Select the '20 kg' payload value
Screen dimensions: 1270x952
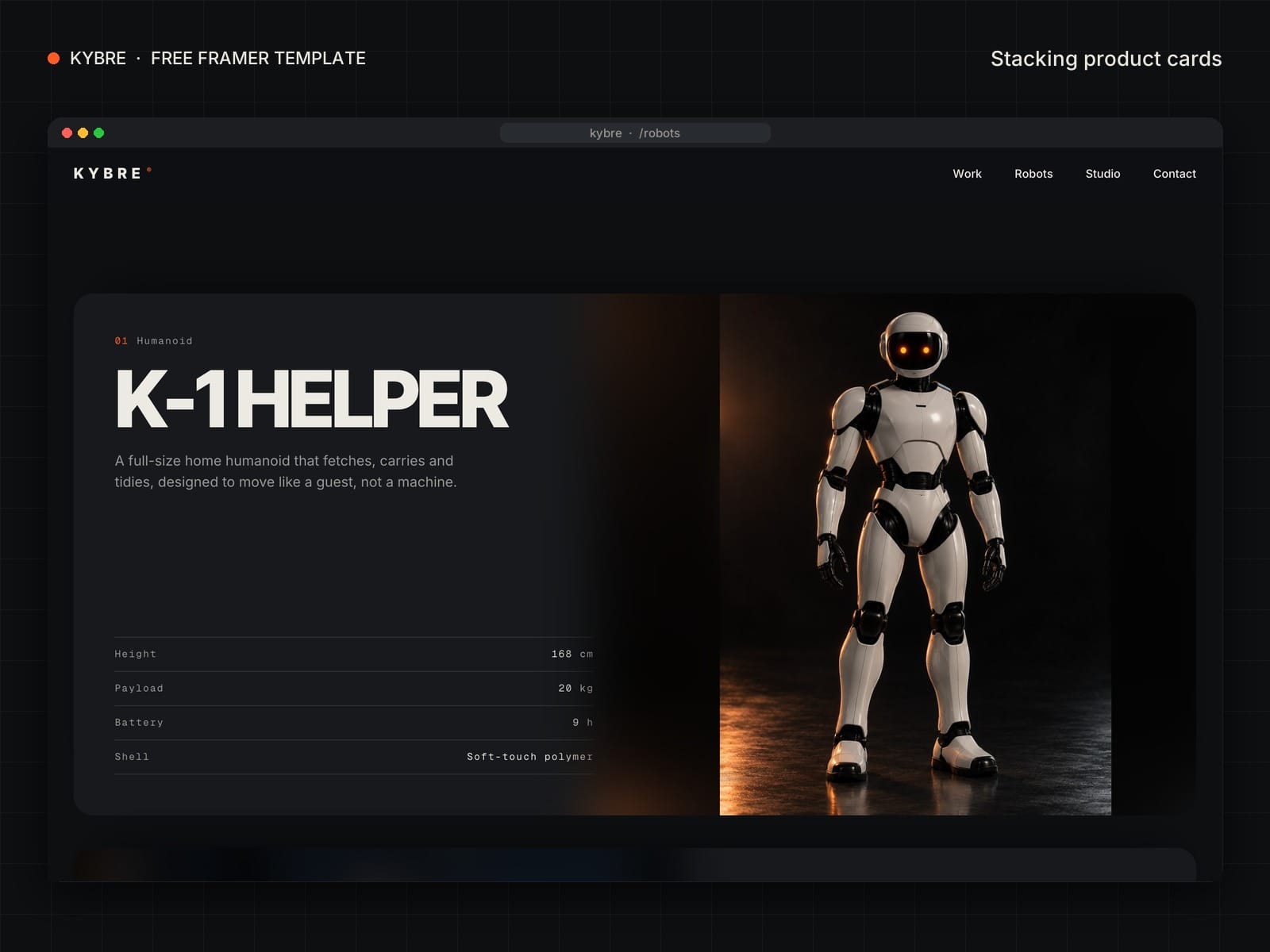575,689
